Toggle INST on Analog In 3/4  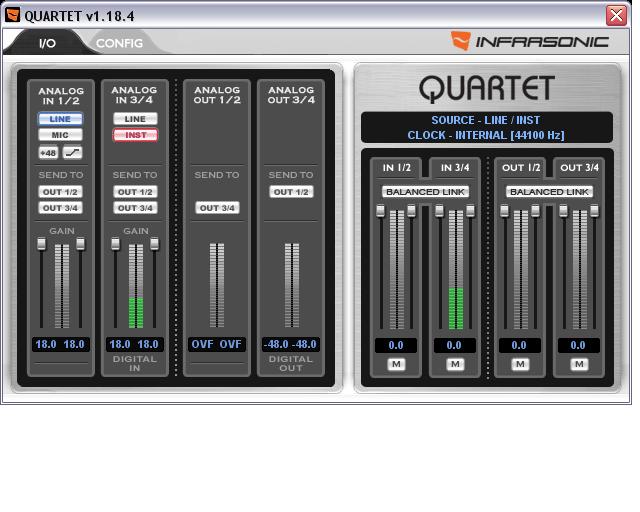click(x=135, y=135)
